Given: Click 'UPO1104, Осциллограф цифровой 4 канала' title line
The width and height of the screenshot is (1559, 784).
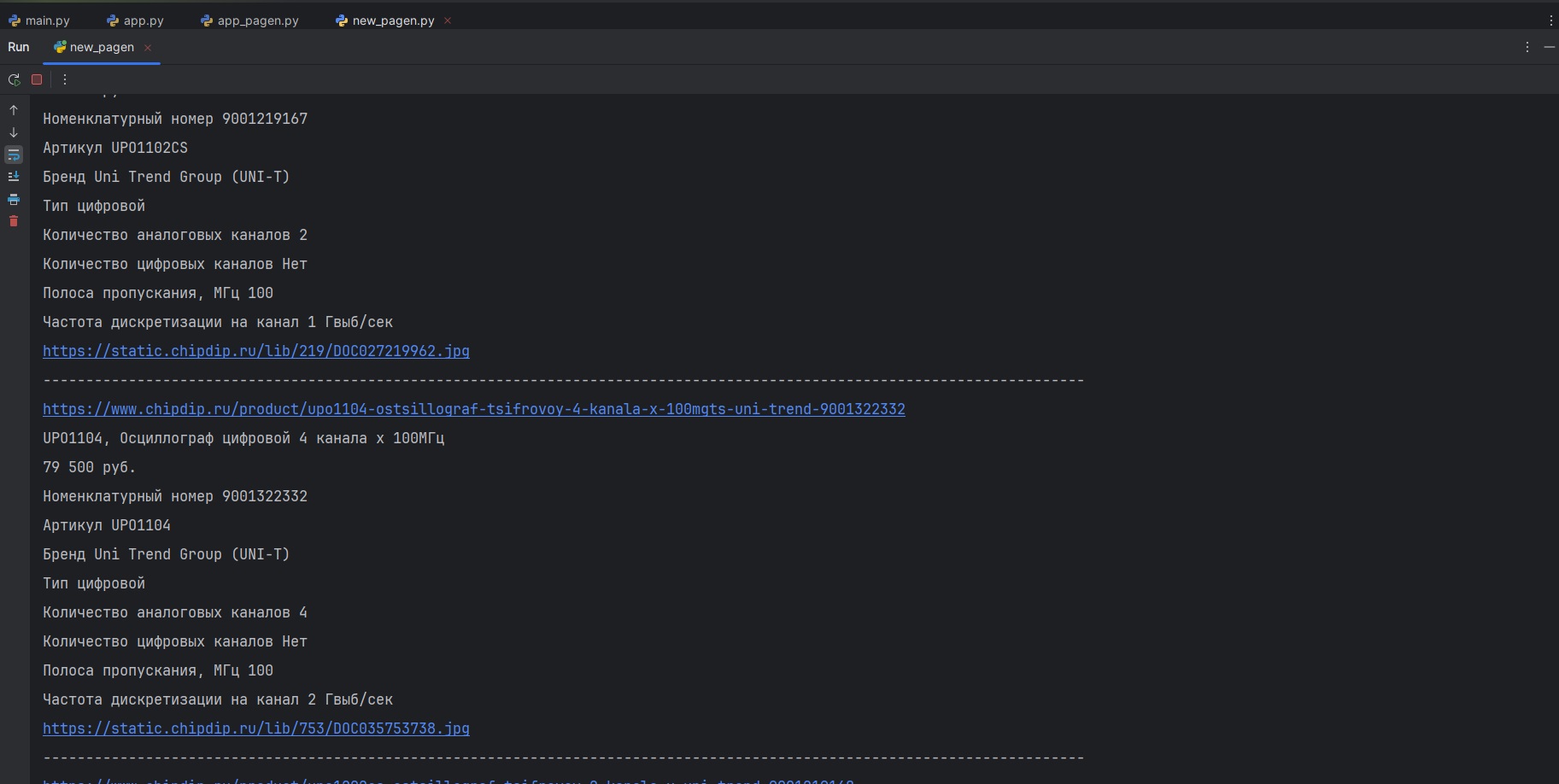Looking at the screenshot, I should click(x=243, y=438).
